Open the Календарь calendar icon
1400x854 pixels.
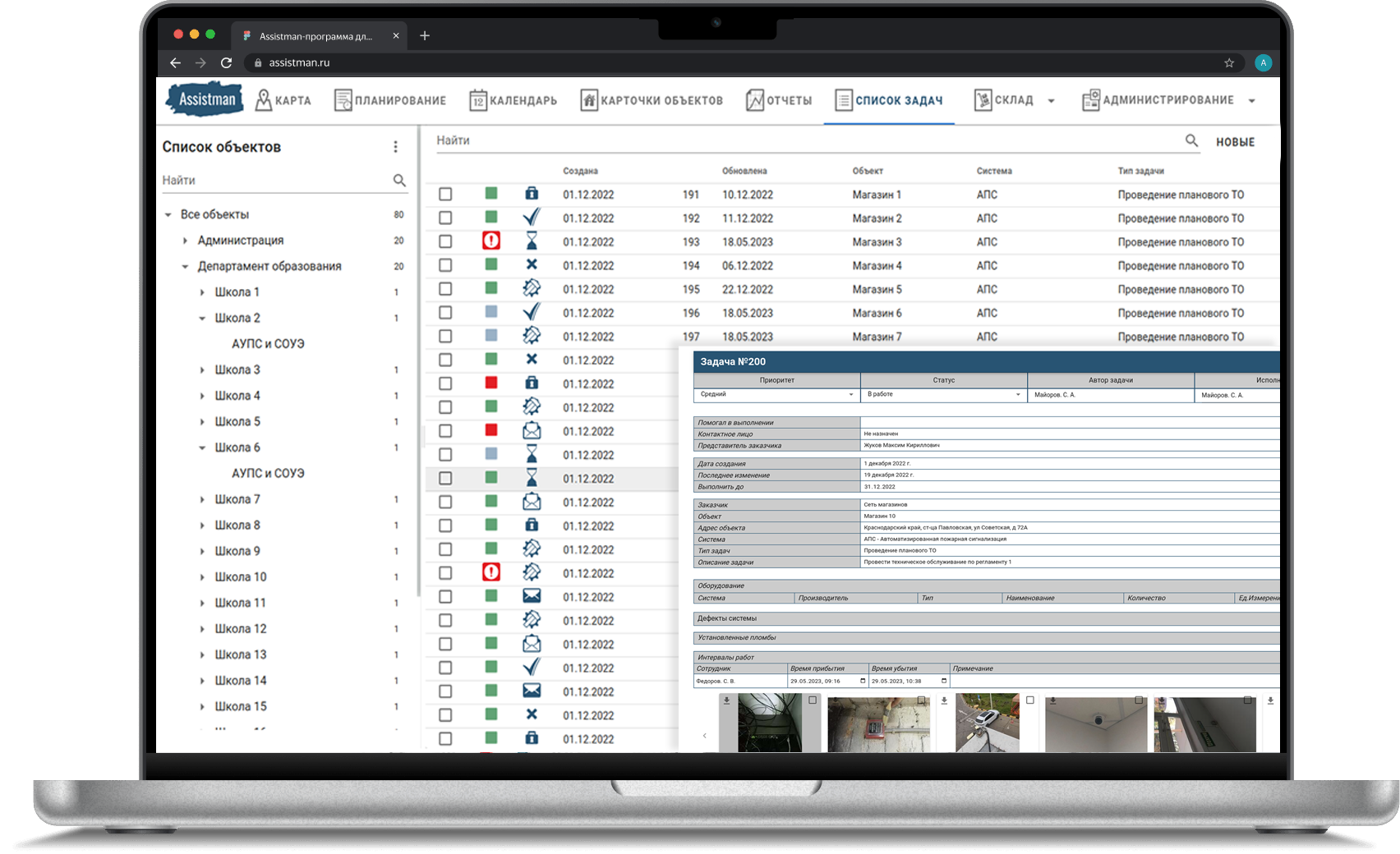(x=478, y=100)
